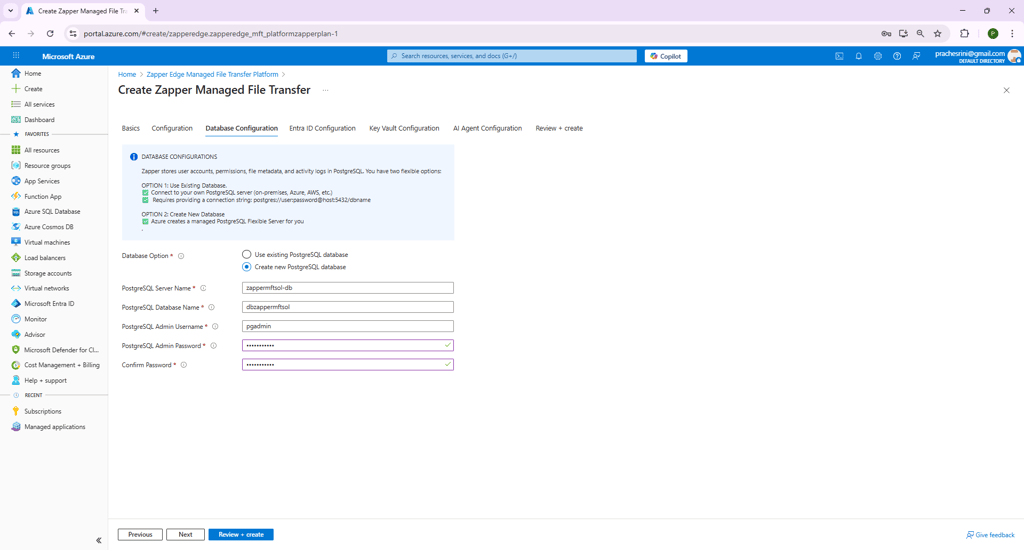Open the Copilot button
1024x550 pixels.
point(665,56)
